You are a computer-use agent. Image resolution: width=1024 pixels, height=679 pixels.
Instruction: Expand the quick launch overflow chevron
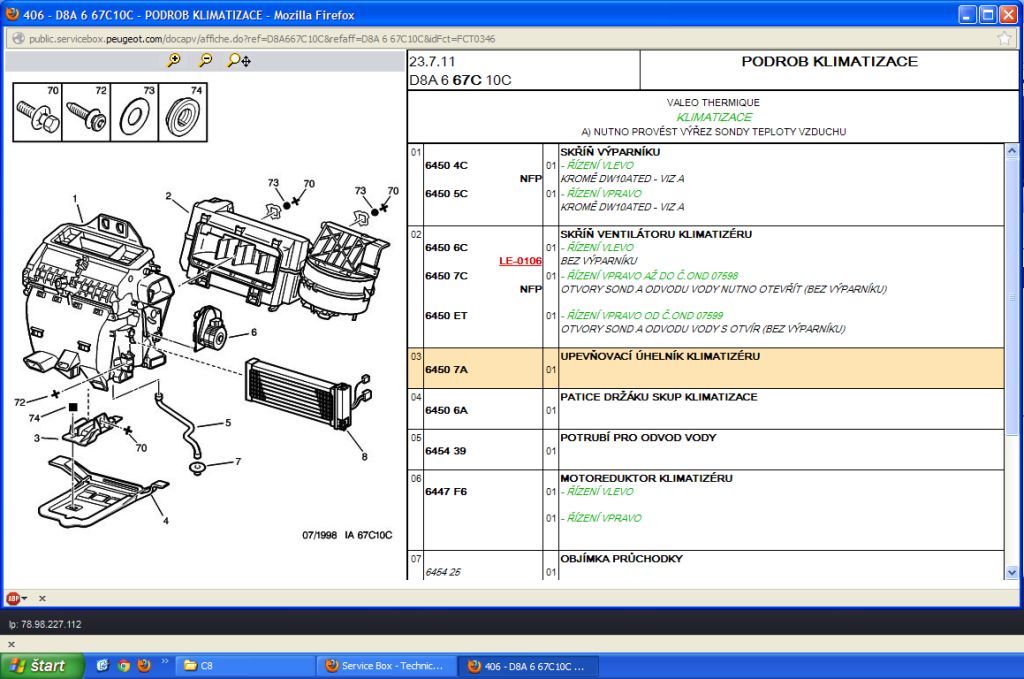[165, 661]
